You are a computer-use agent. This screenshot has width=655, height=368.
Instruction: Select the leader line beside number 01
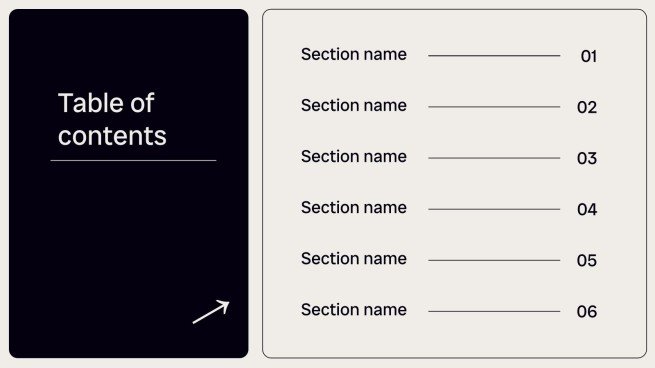click(494, 56)
